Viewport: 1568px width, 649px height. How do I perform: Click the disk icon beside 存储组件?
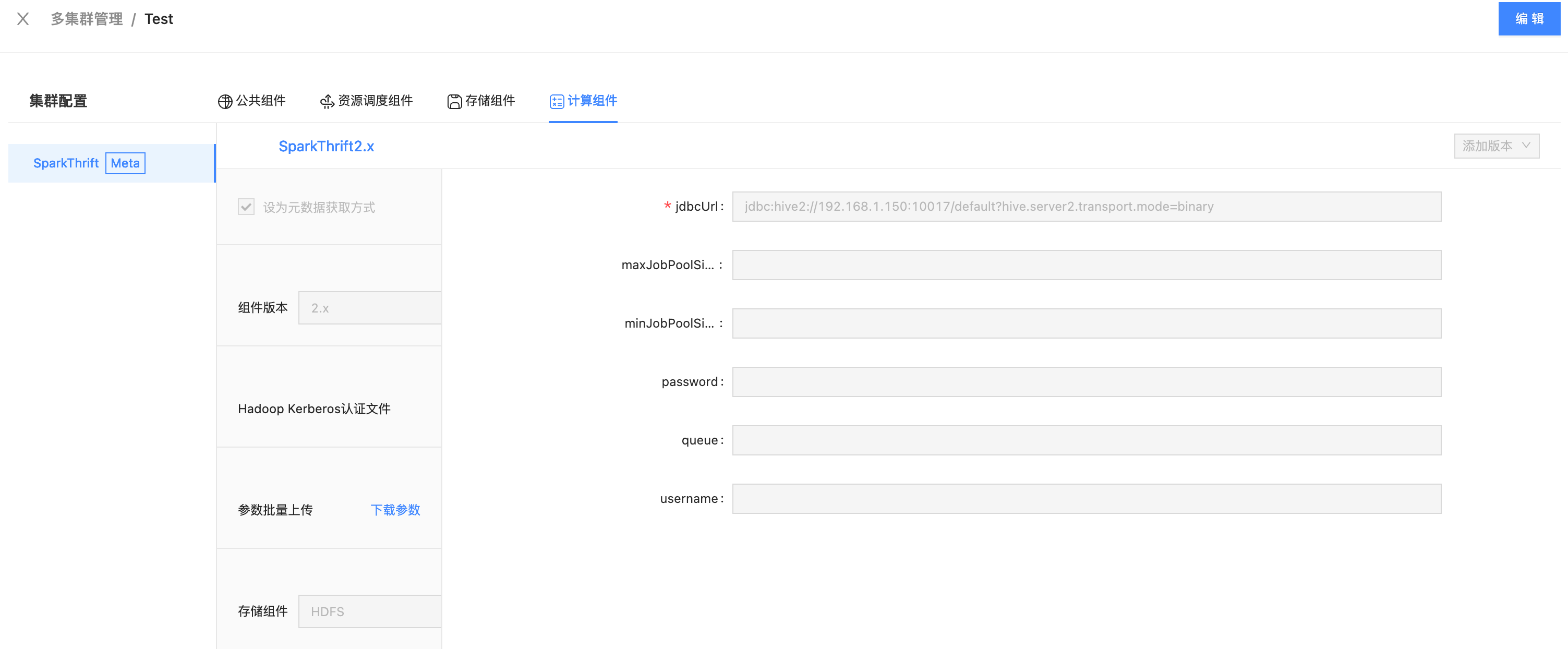pos(454,101)
